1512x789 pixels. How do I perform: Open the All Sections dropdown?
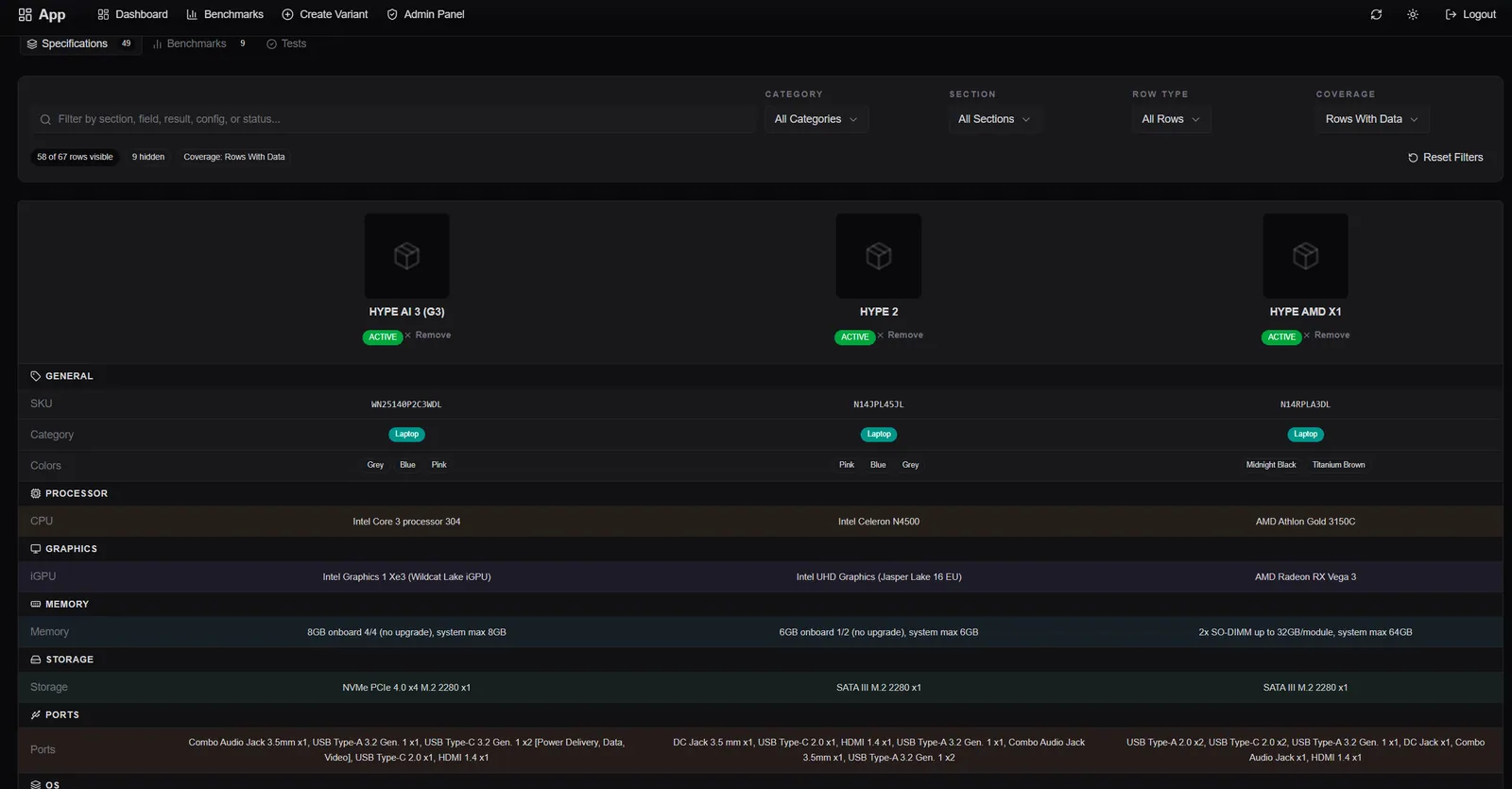click(994, 119)
